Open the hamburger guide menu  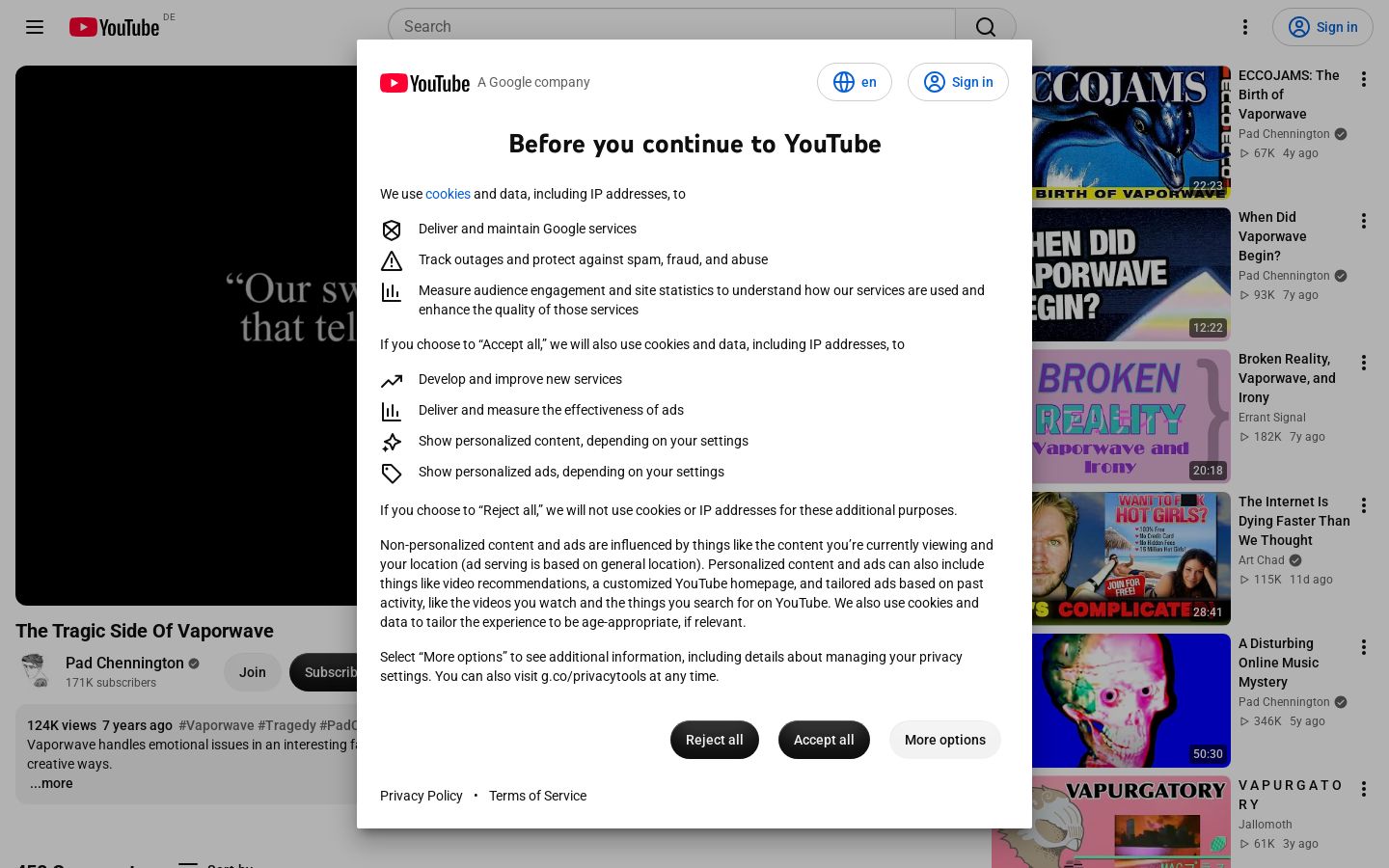click(35, 27)
